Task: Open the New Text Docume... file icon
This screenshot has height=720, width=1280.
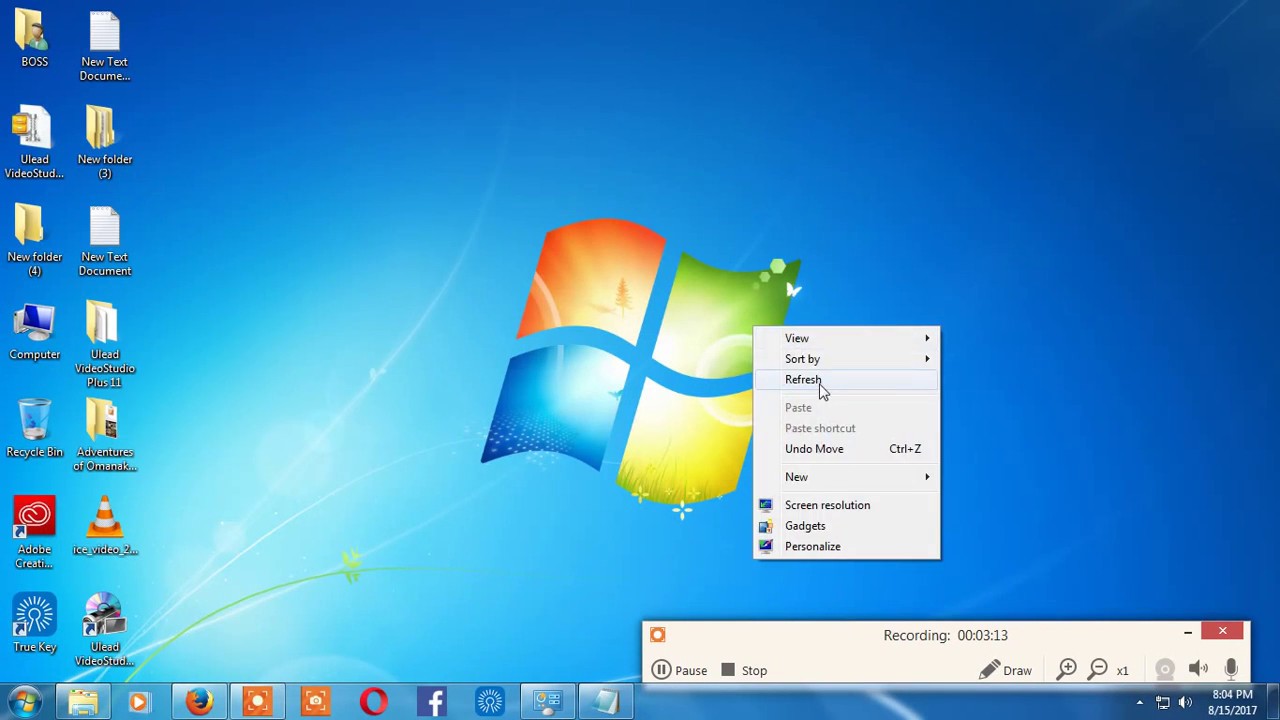Action: point(104,46)
